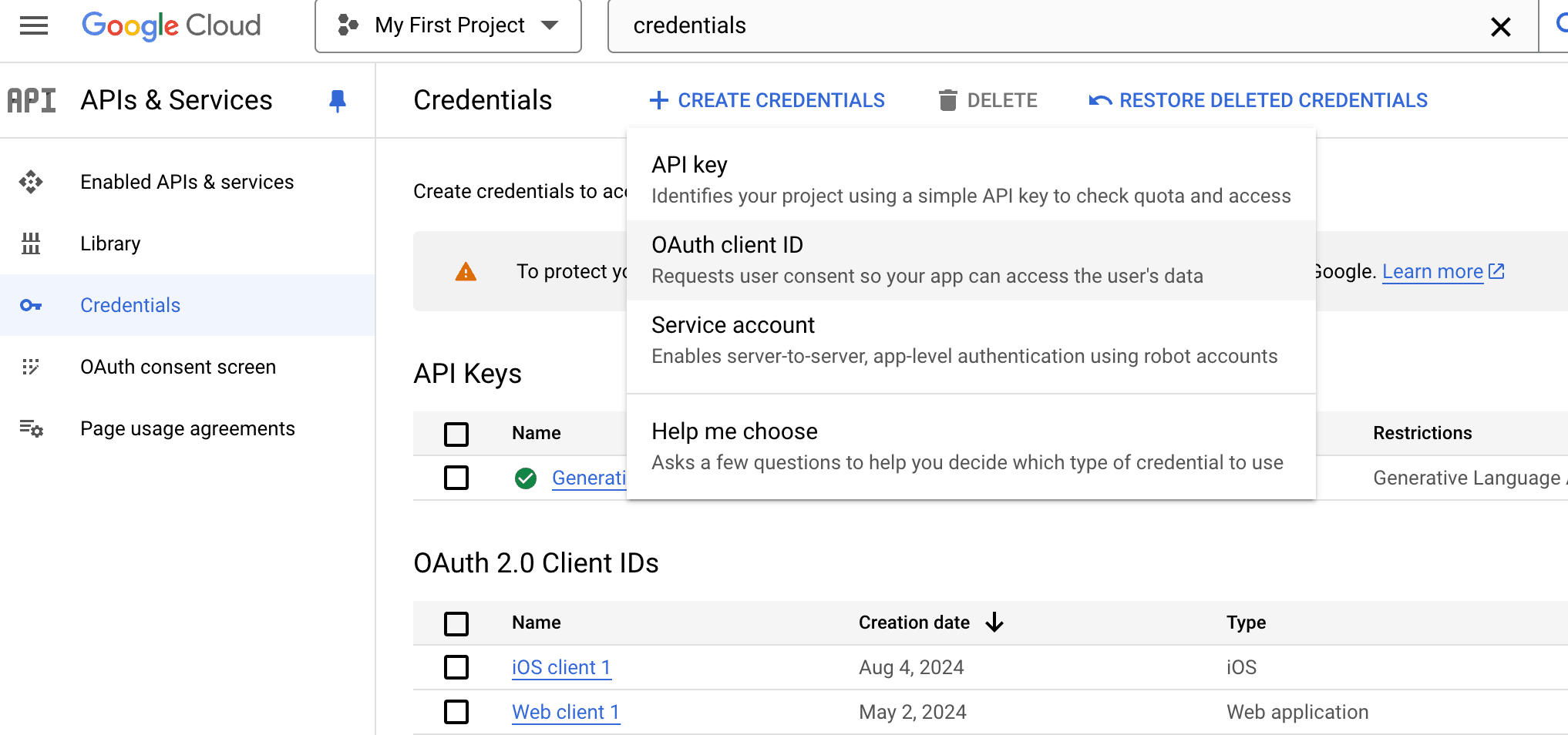The width and height of the screenshot is (1568, 735).
Task: Click the Restrictions column header
Action: click(1422, 433)
